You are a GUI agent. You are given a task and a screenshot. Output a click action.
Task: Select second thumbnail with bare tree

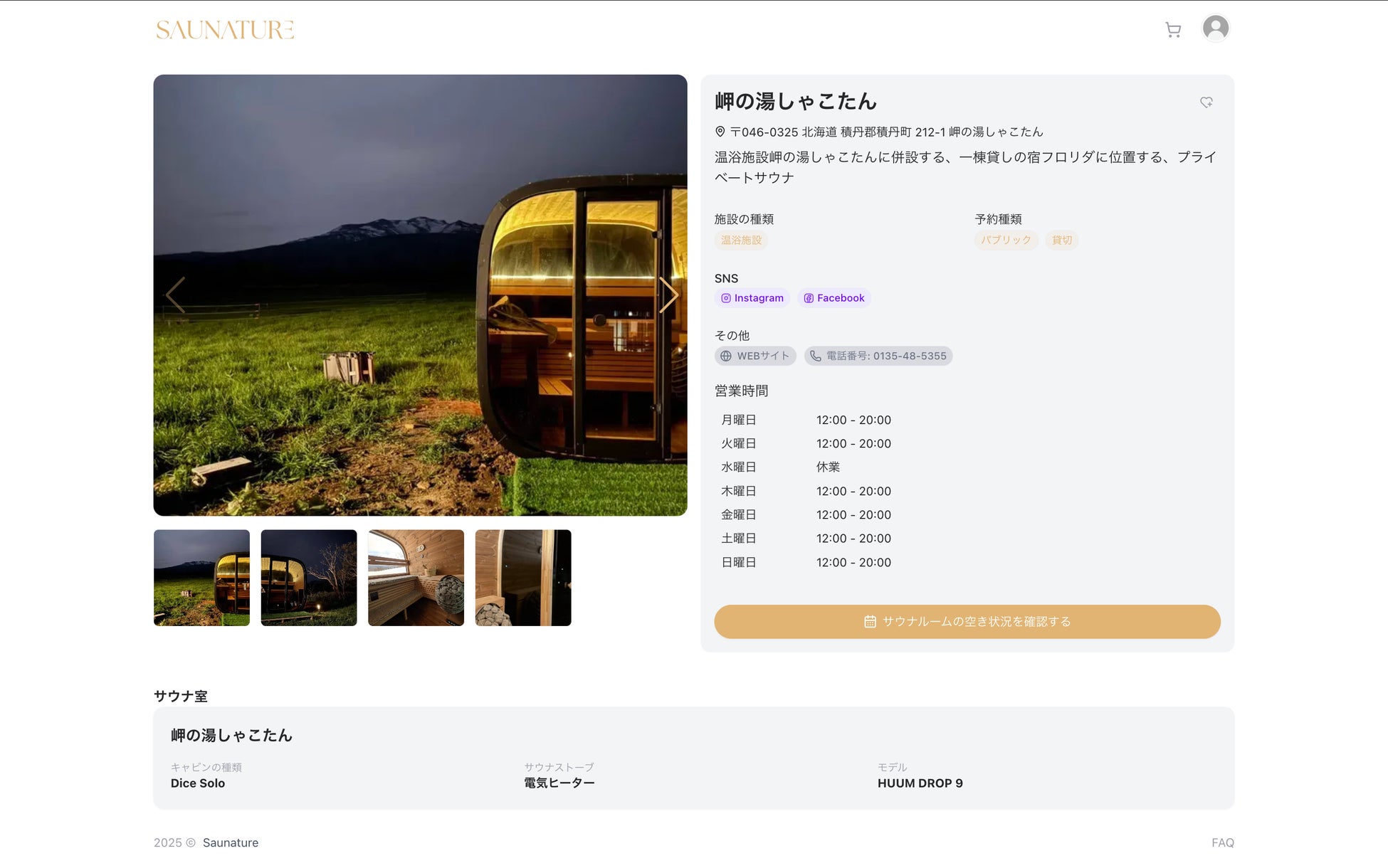(309, 578)
